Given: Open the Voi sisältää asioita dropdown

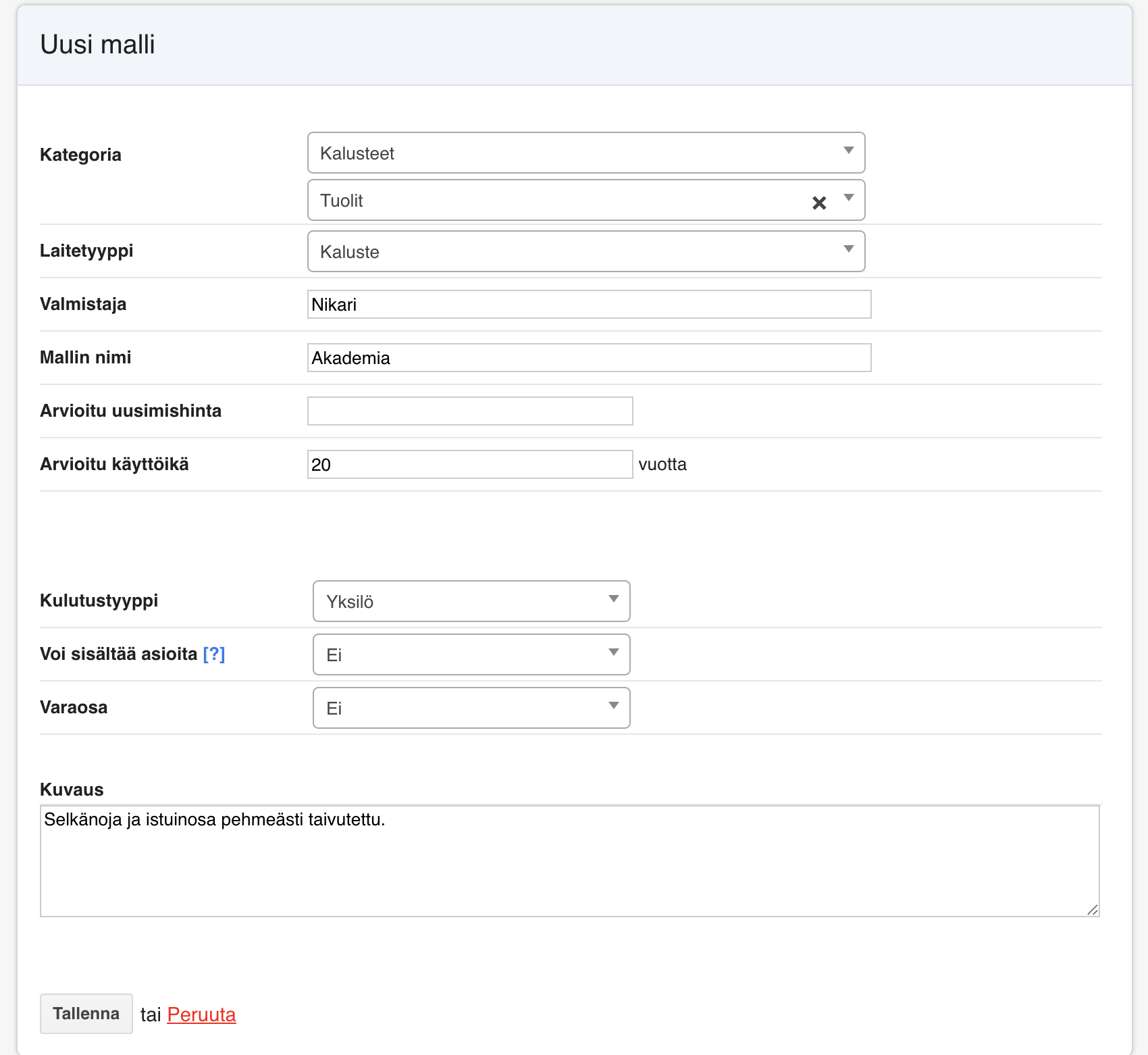Looking at the screenshot, I should point(471,654).
